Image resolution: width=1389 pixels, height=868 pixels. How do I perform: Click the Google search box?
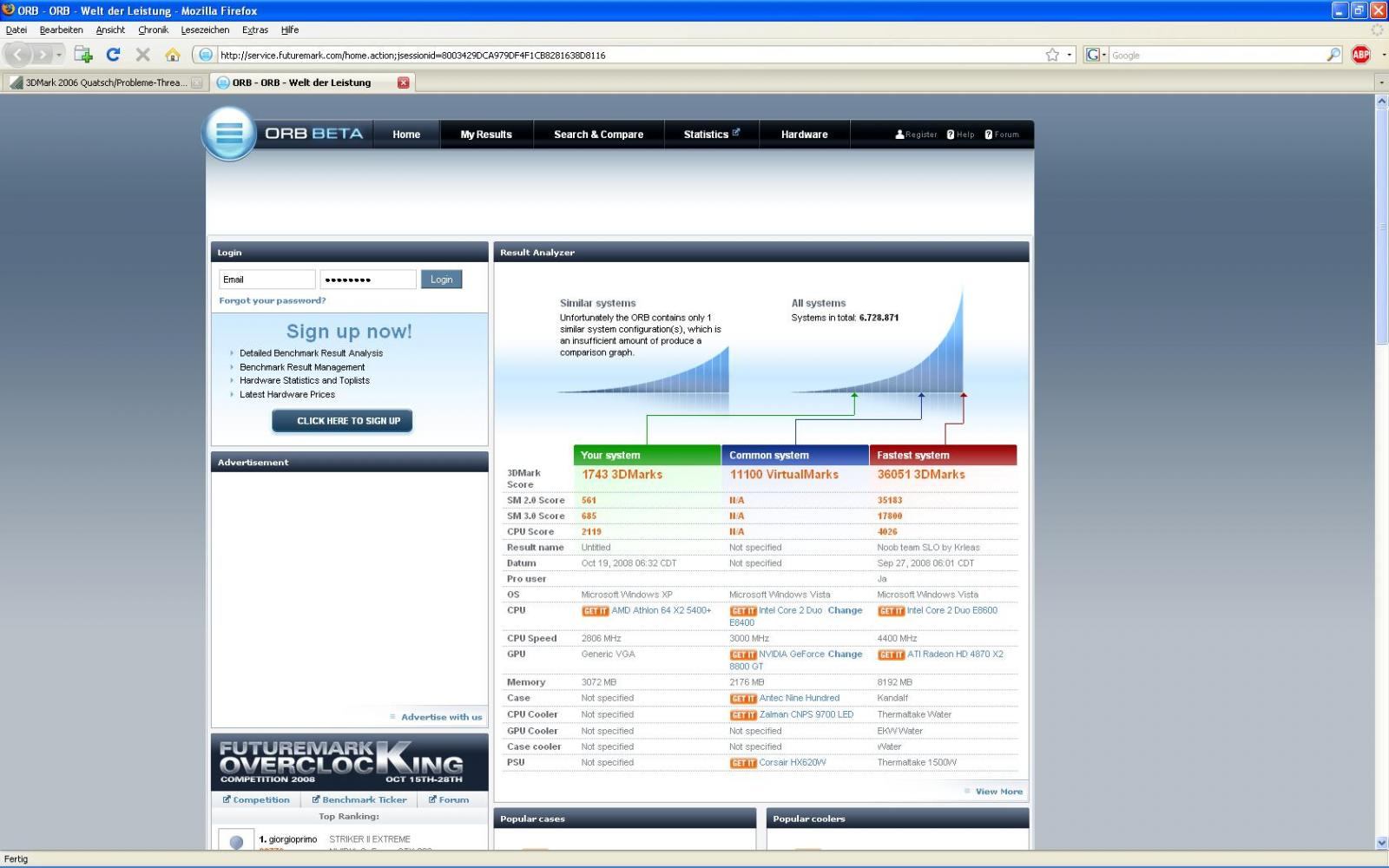pos(1216,55)
